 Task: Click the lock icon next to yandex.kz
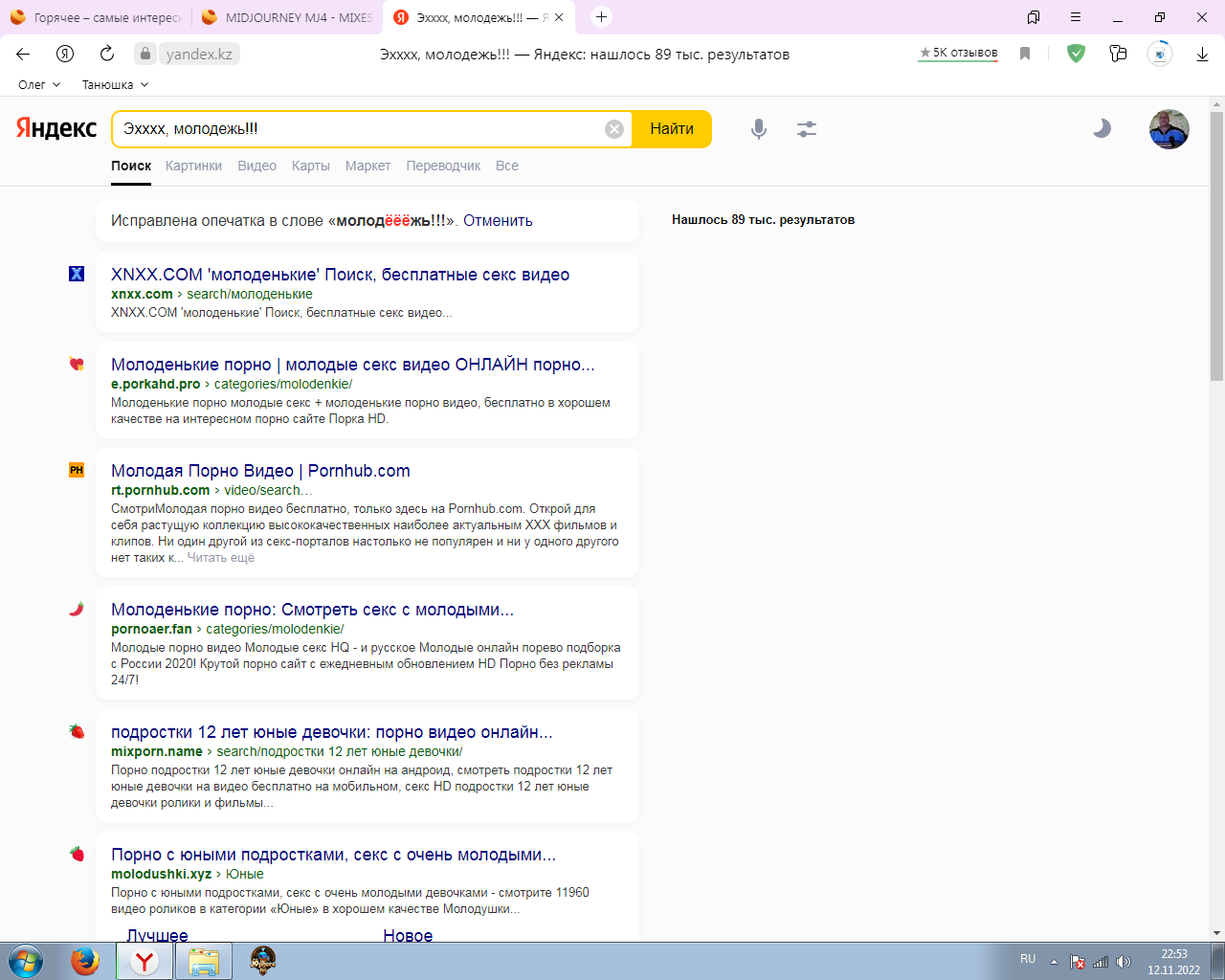point(145,54)
